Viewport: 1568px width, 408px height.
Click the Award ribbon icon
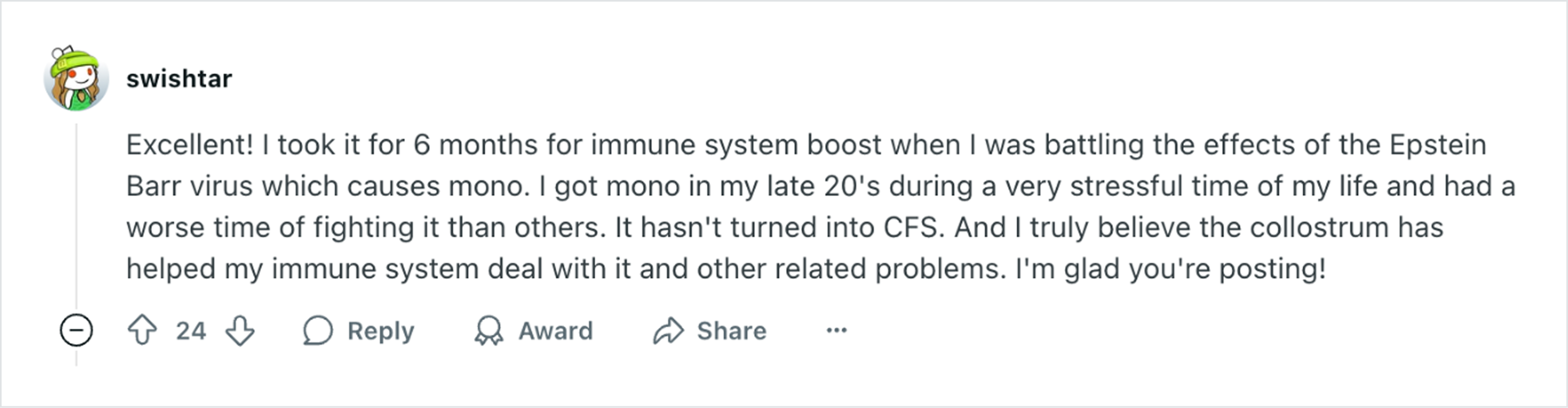[x=489, y=331]
